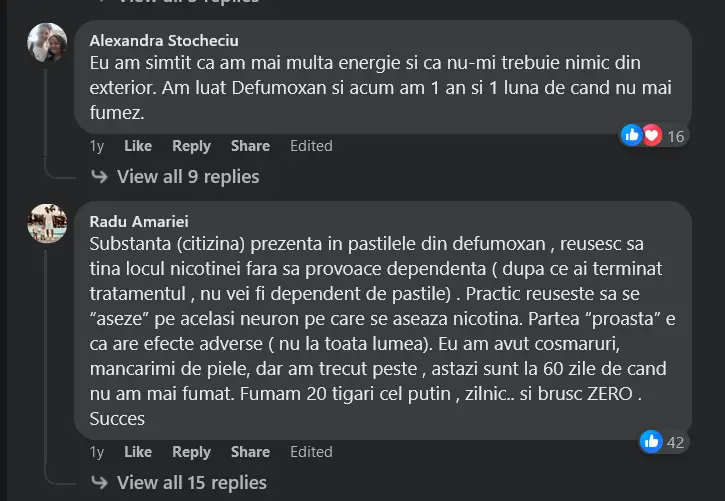Viewport: 725px width, 501px height.
Task: Click the red heart reaction on Alexandra's comment
Action: [x=651, y=135]
